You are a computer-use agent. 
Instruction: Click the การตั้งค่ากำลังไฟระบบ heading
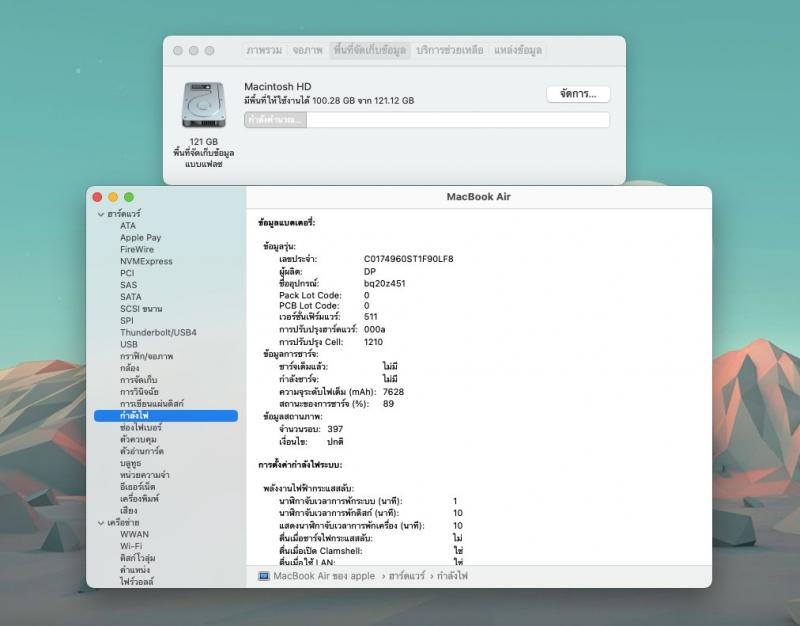tap(300, 465)
